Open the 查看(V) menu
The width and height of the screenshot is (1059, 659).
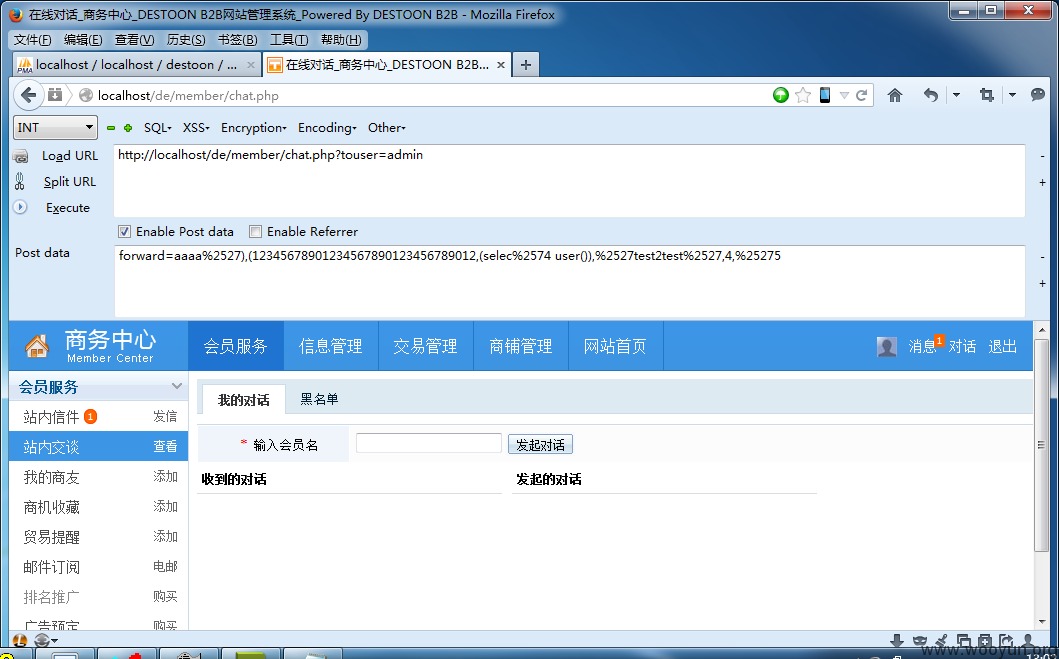click(134, 40)
